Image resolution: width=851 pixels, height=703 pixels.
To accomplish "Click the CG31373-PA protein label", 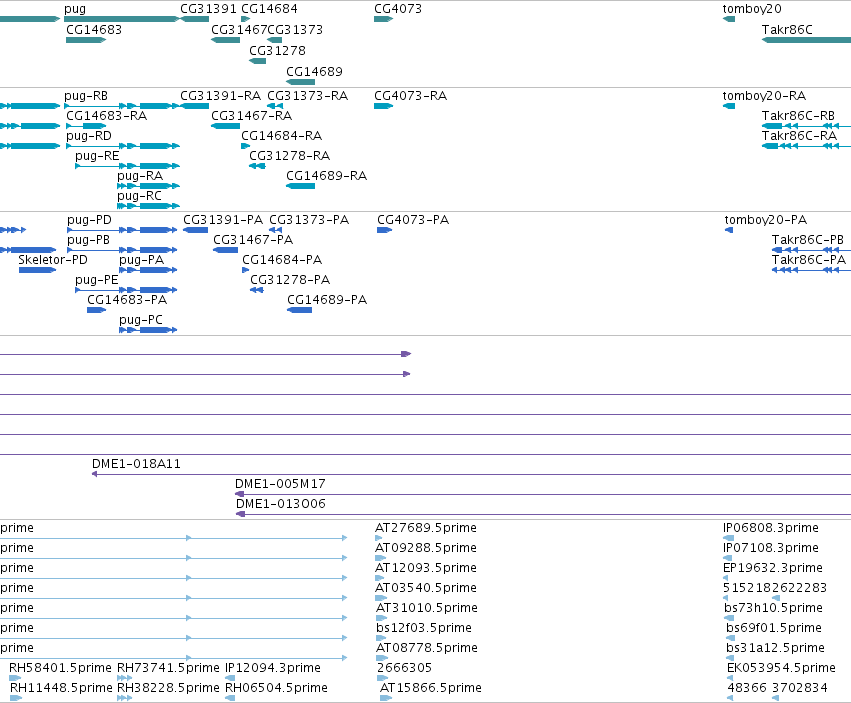I will point(309,220).
